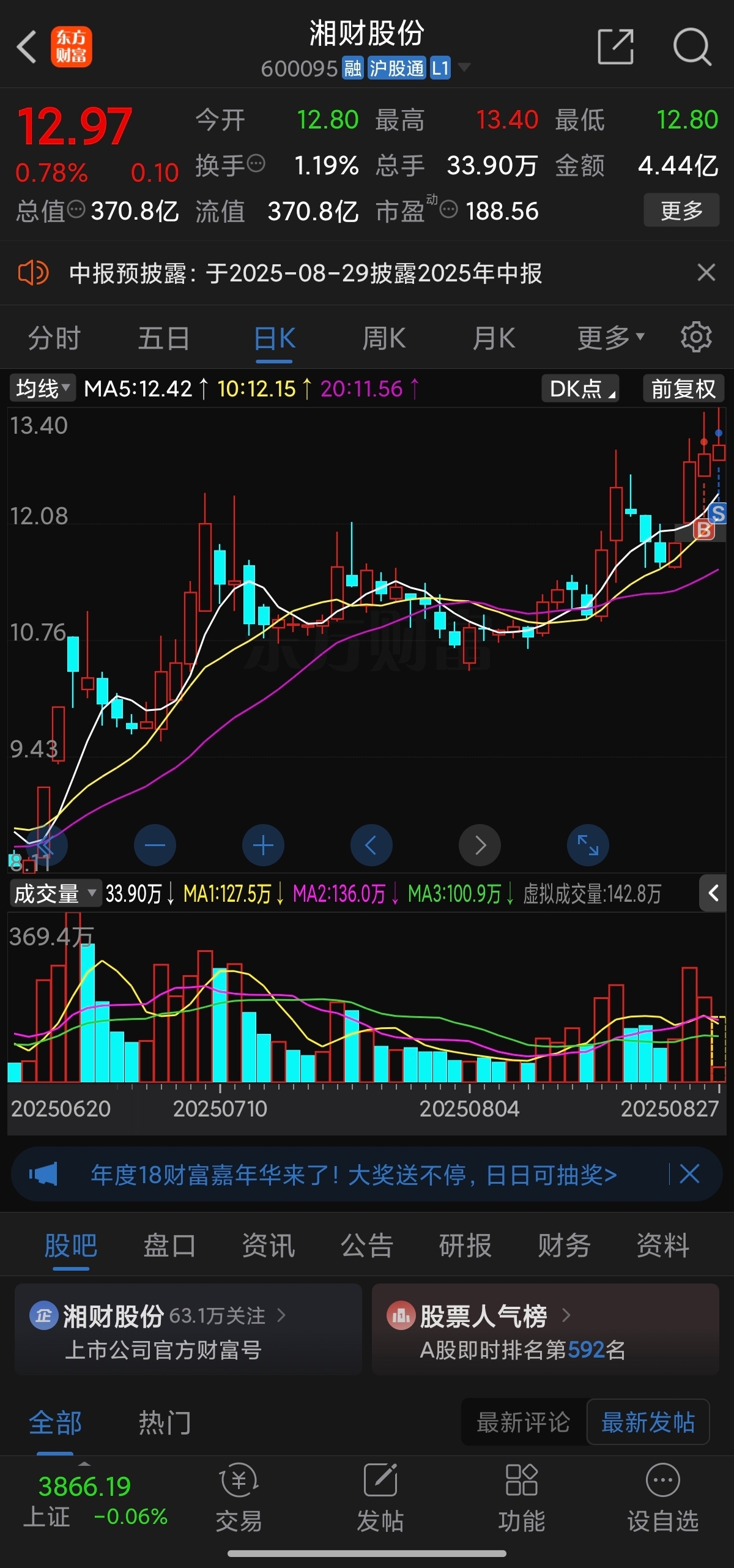Switch to 盘口 tab

tap(169, 1246)
